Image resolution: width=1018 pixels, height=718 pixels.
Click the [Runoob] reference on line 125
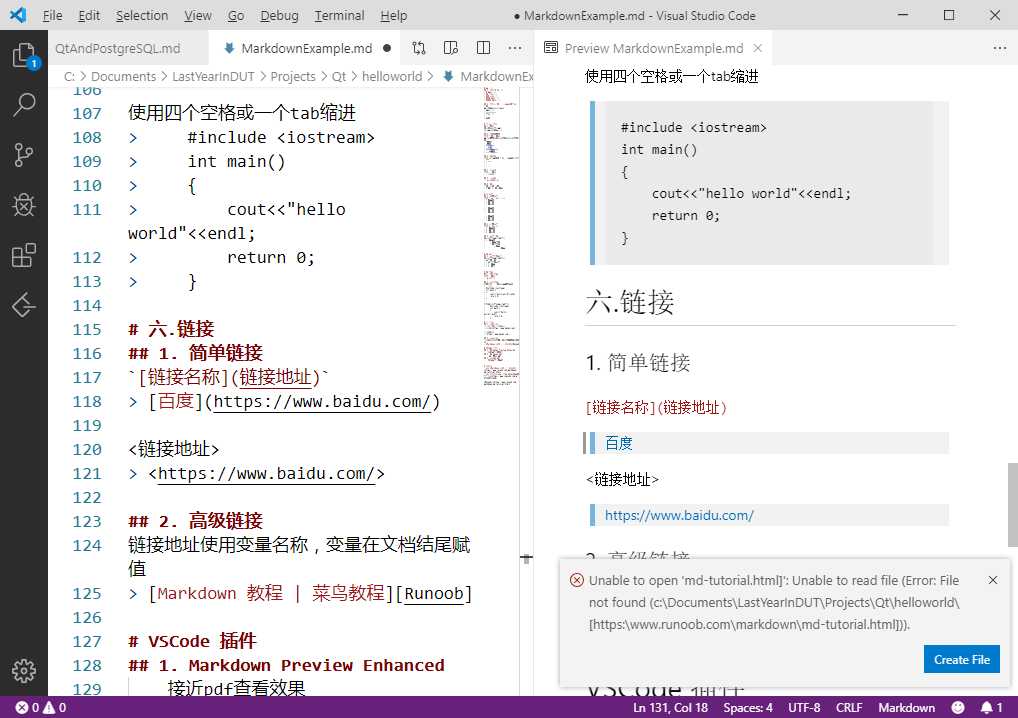[x=434, y=594]
